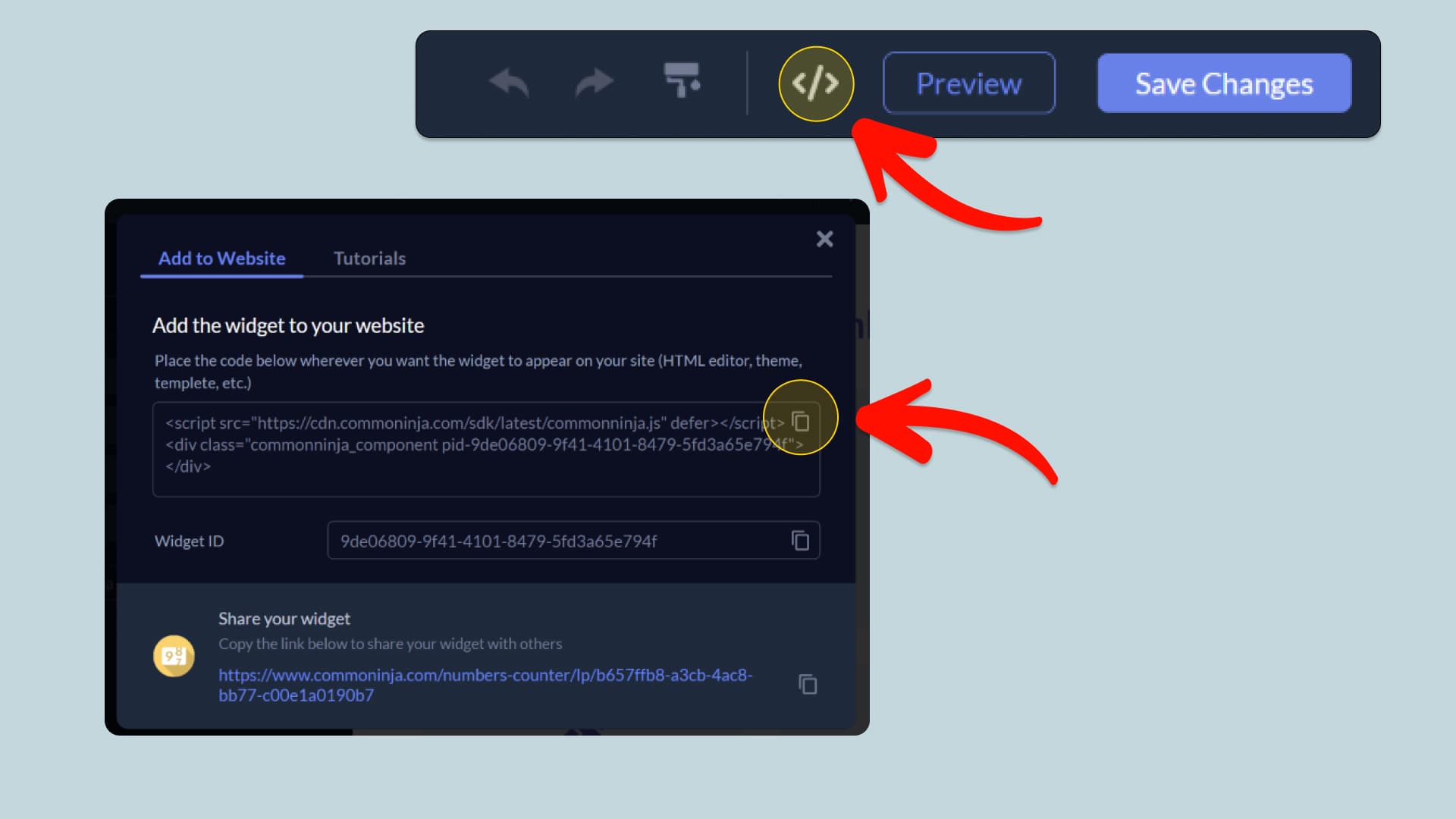Click the copy code snippet button
Viewport: 1456px width, 819px height.
tap(800, 420)
